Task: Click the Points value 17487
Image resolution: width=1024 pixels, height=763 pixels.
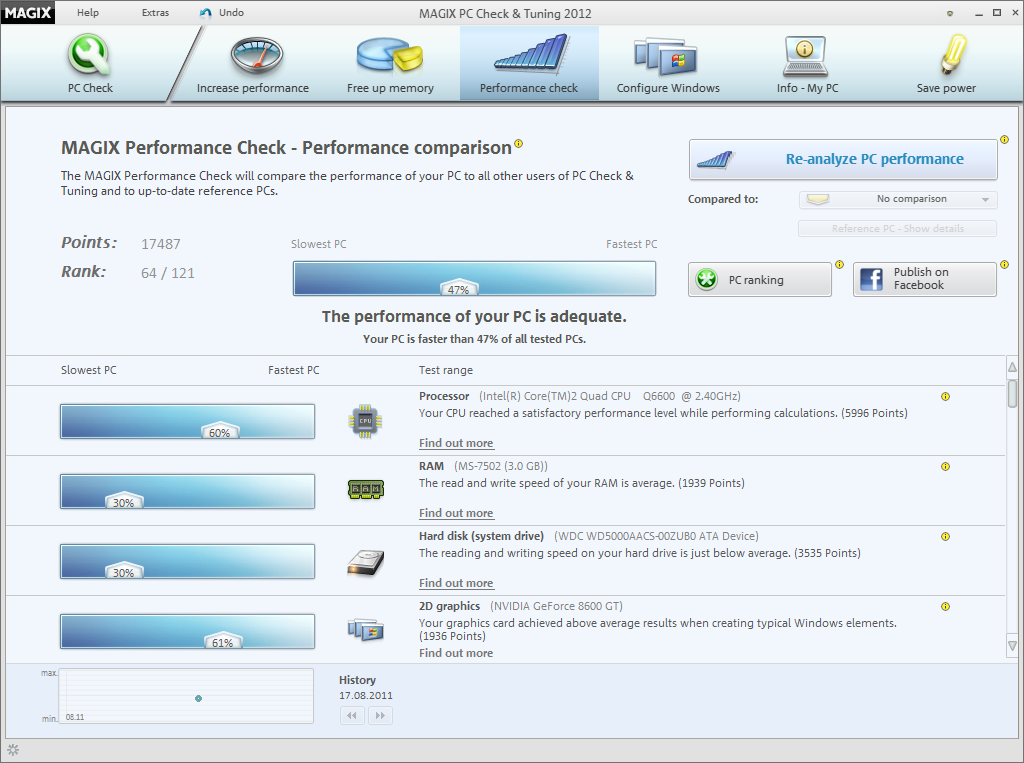Action: (x=161, y=244)
